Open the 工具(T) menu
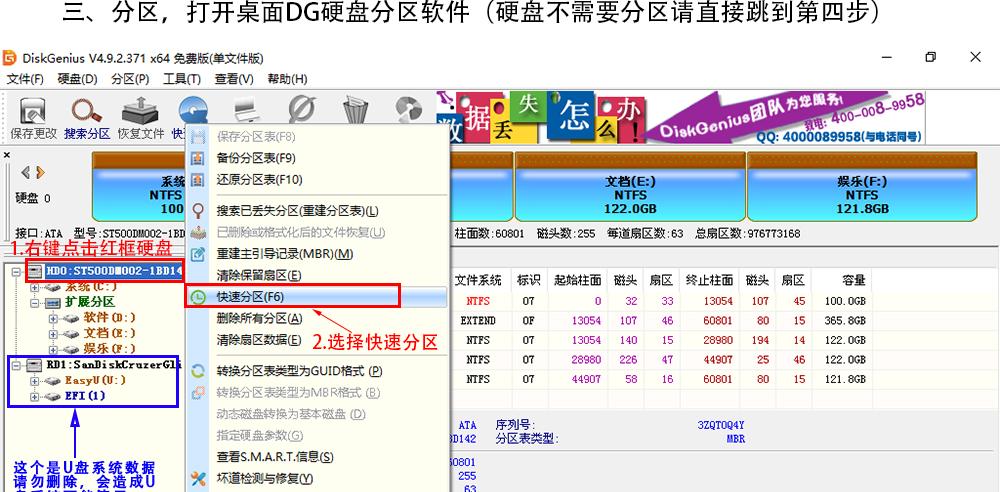This screenshot has width=1000, height=492. click(x=182, y=79)
